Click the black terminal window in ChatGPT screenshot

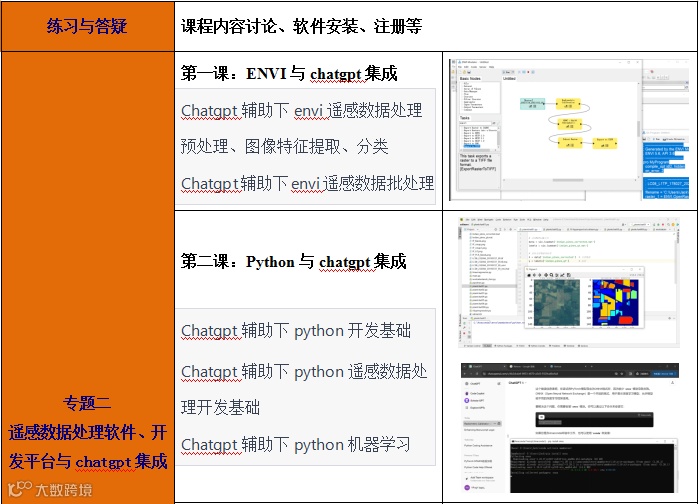pyautogui.click(x=594, y=466)
